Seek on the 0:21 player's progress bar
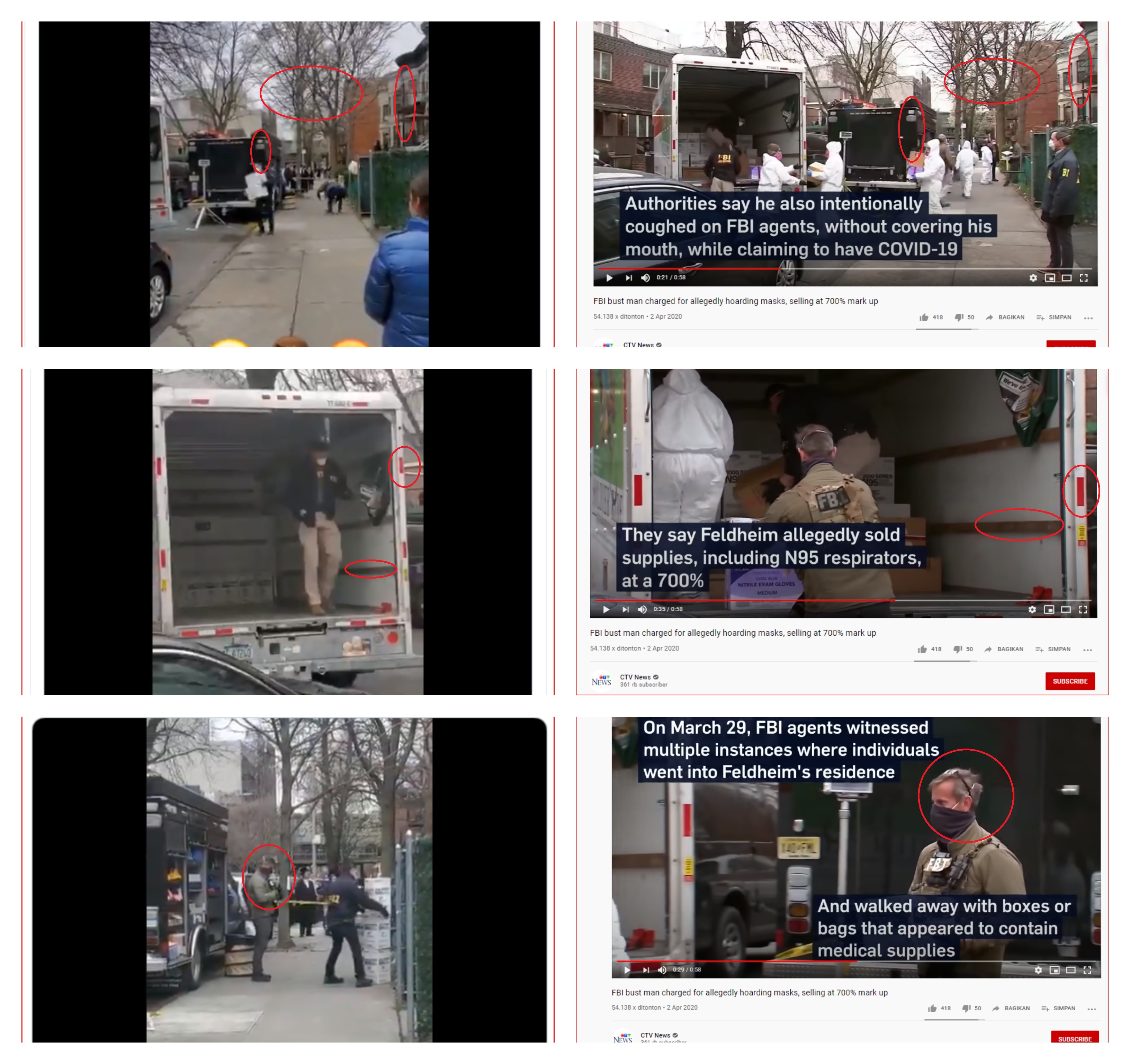The height and width of the screenshot is (1064, 1130). click(x=845, y=268)
